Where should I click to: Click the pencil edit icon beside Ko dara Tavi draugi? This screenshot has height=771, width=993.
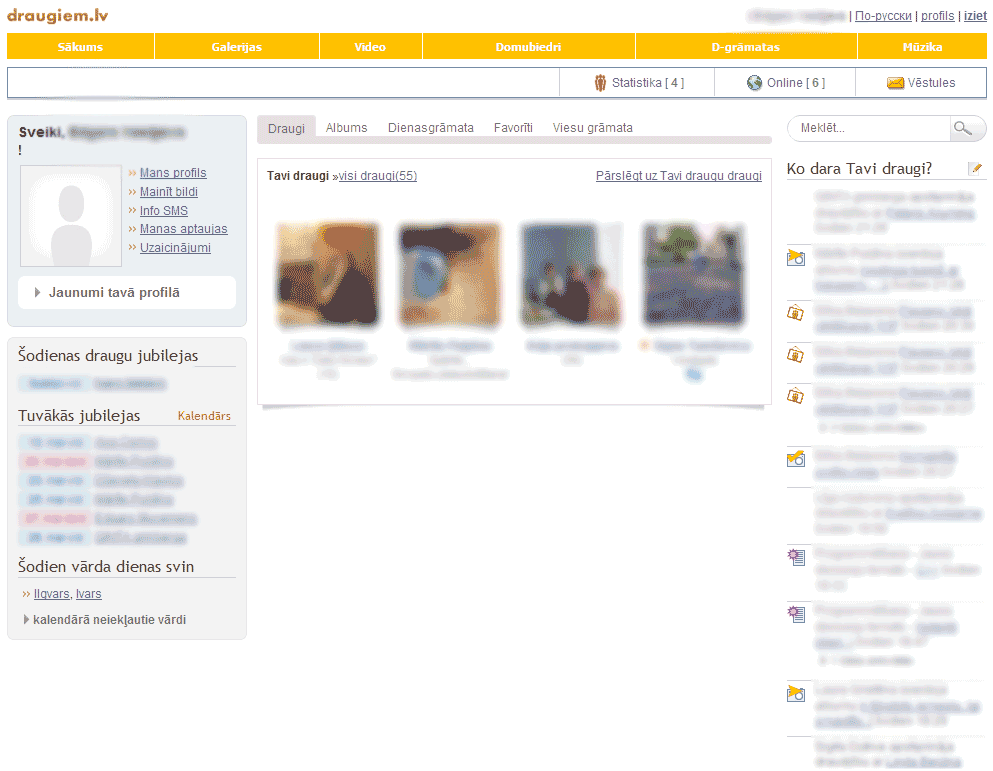[975, 169]
